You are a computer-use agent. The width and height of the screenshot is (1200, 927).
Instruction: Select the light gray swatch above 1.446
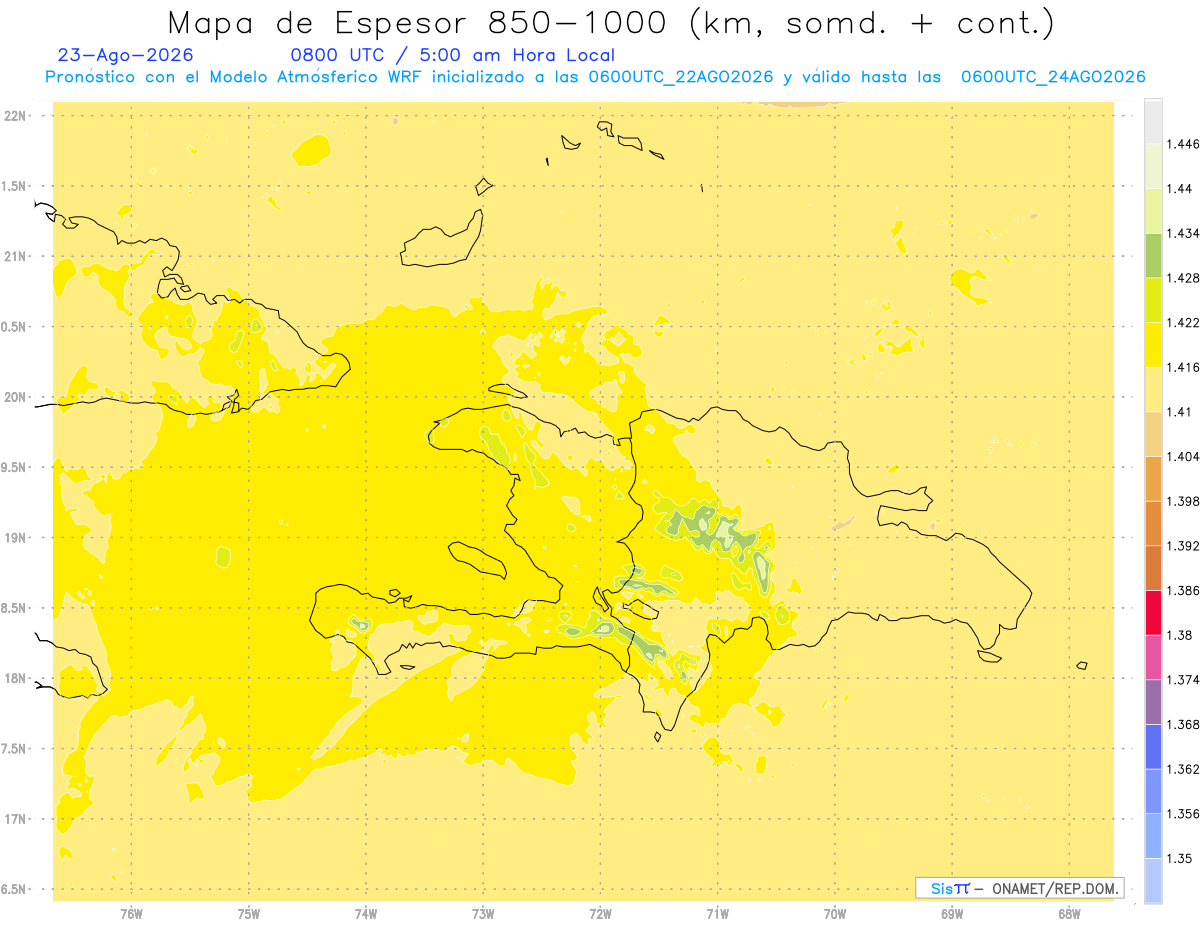pyautogui.click(x=1153, y=121)
